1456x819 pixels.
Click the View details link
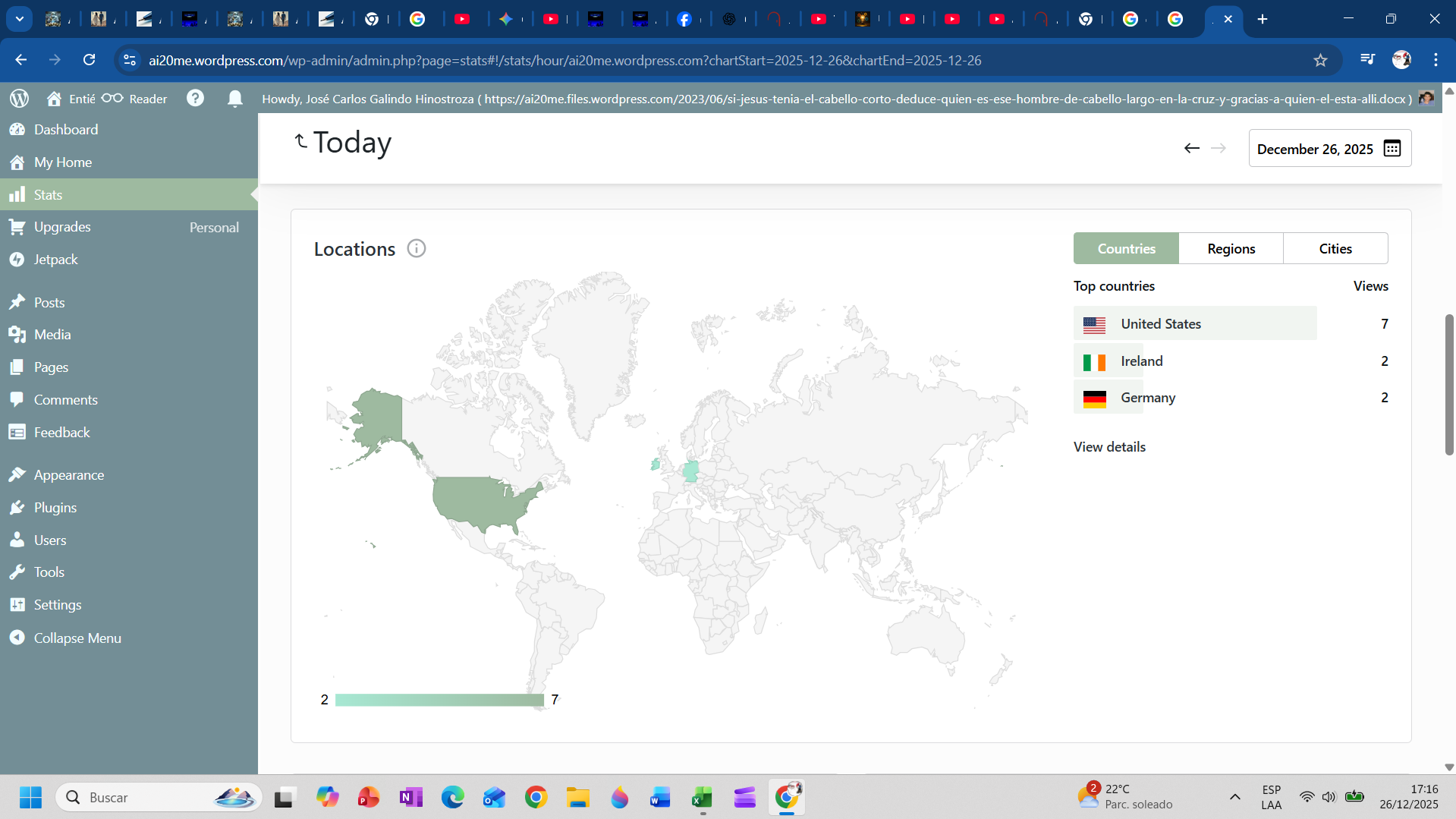(1109, 447)
